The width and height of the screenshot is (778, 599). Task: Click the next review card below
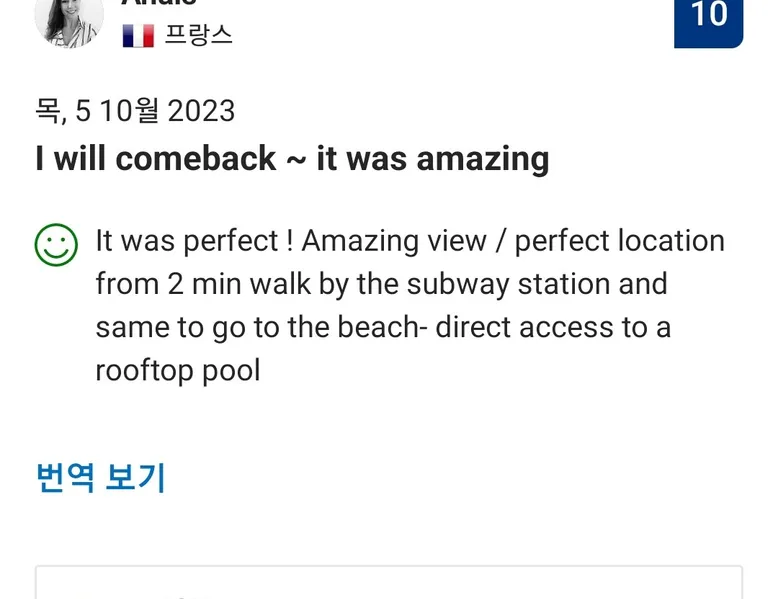[x=389, y=583]
